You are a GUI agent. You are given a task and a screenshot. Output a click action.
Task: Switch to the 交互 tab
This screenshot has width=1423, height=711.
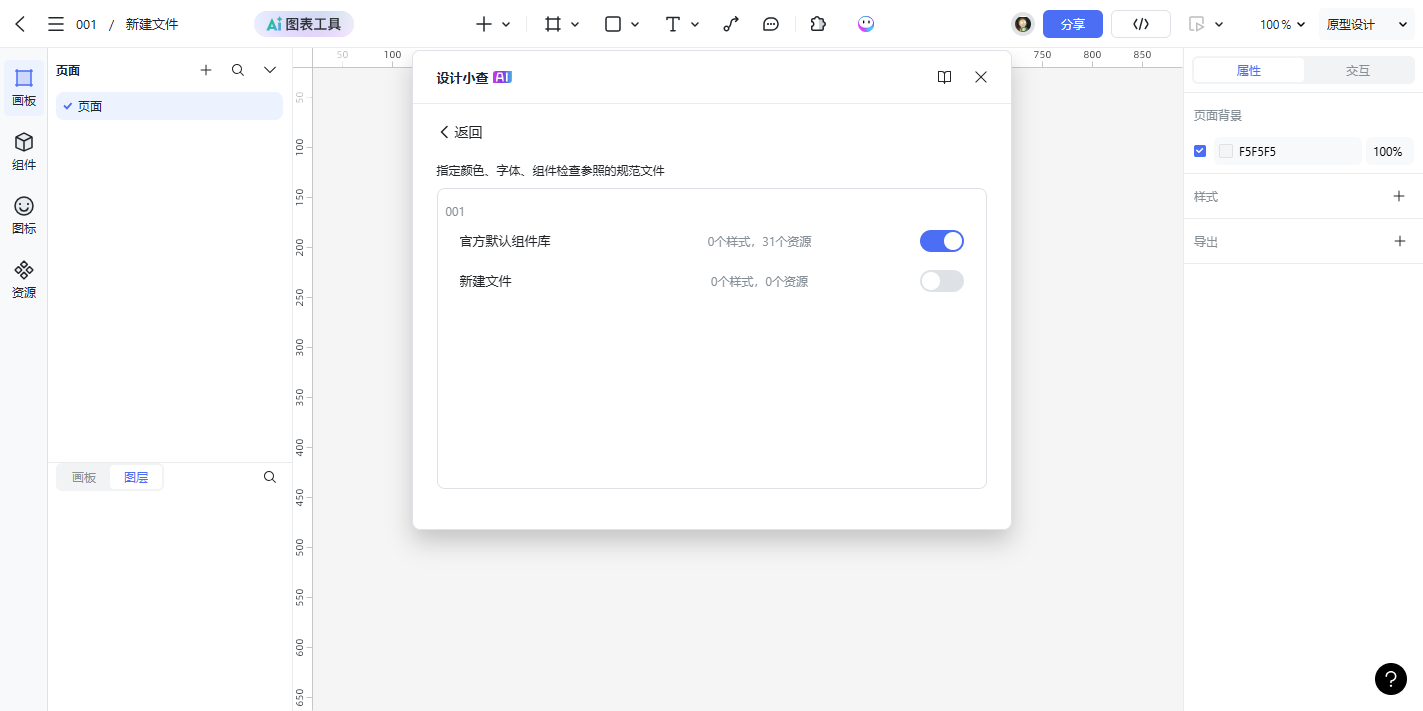1357,70
